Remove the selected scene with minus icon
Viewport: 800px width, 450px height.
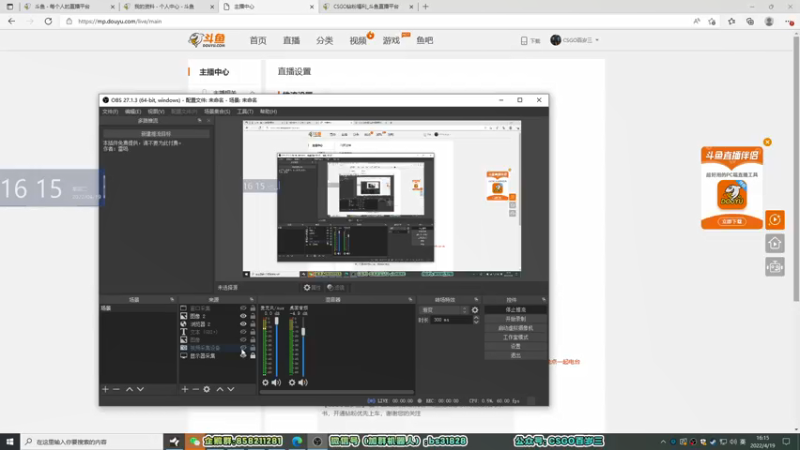tap(116, 389)
